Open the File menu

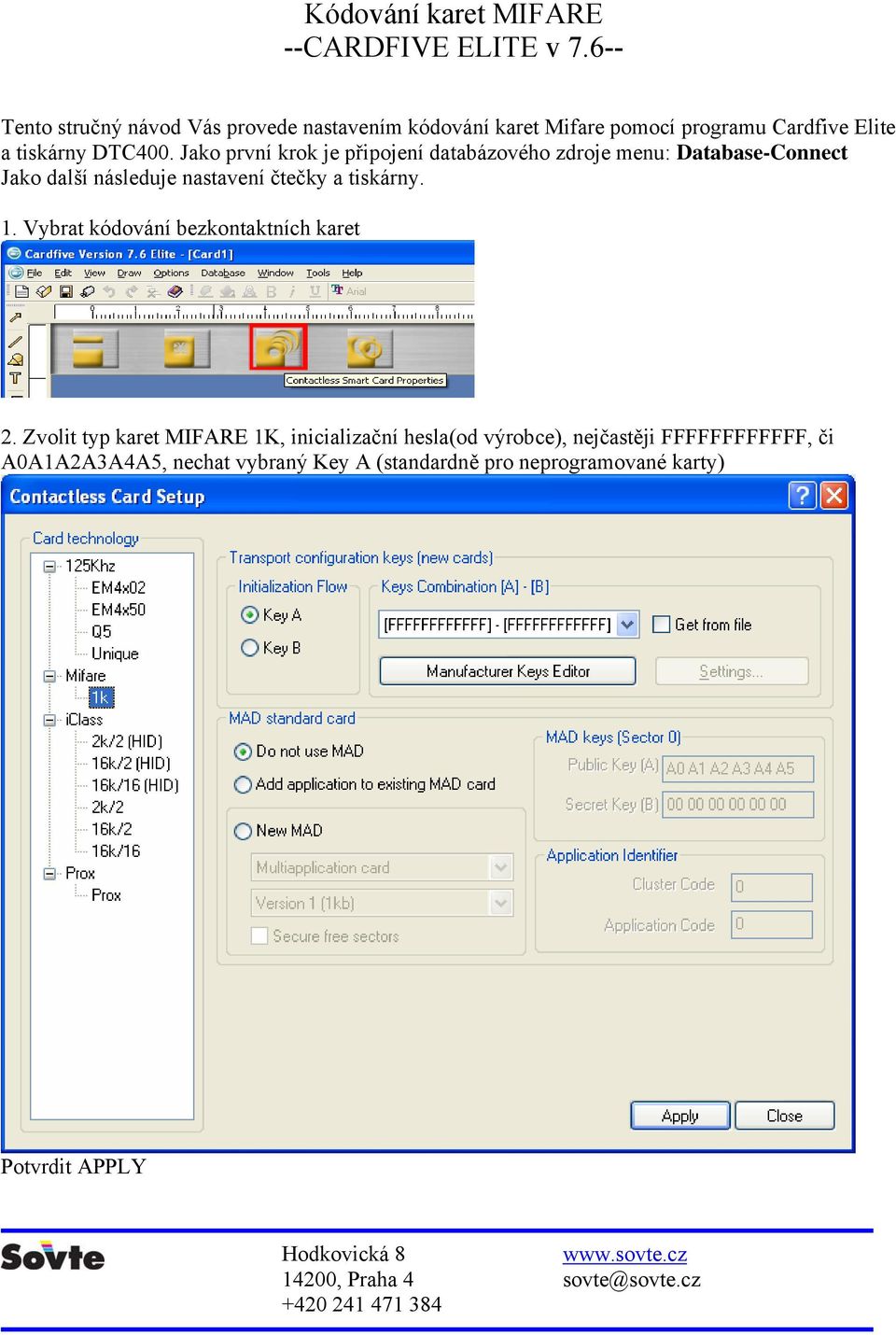(x=35, y=274)
